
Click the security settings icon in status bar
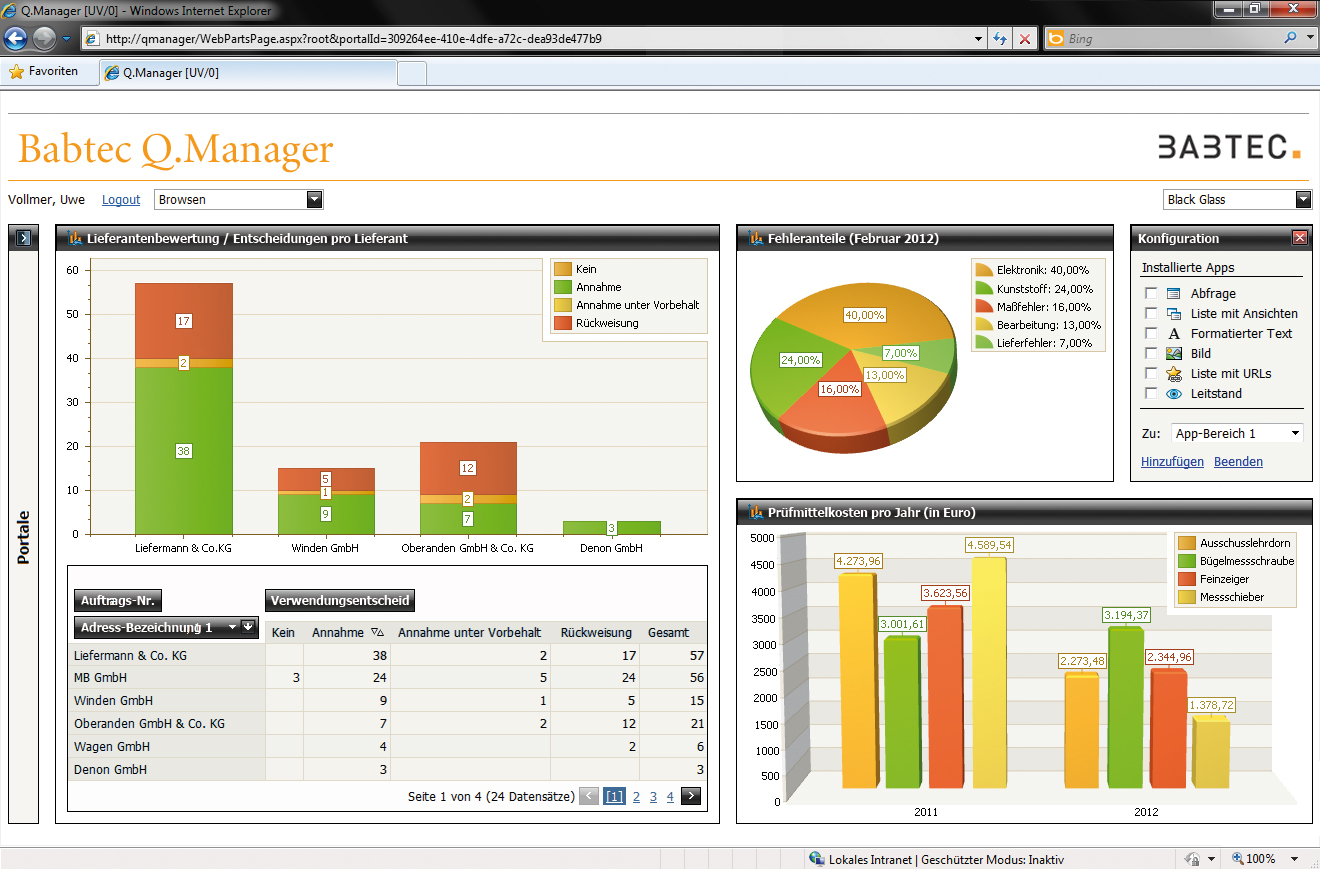click(x=1191, y=859)
